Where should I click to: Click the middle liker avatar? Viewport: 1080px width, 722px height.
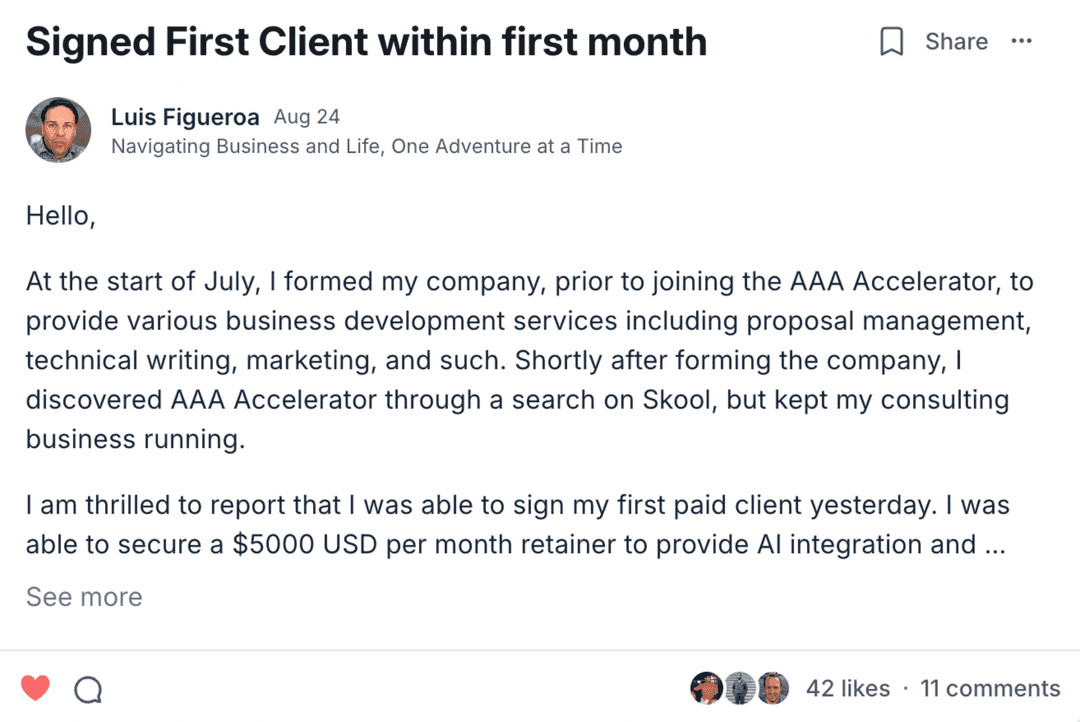tap(739, 688)
